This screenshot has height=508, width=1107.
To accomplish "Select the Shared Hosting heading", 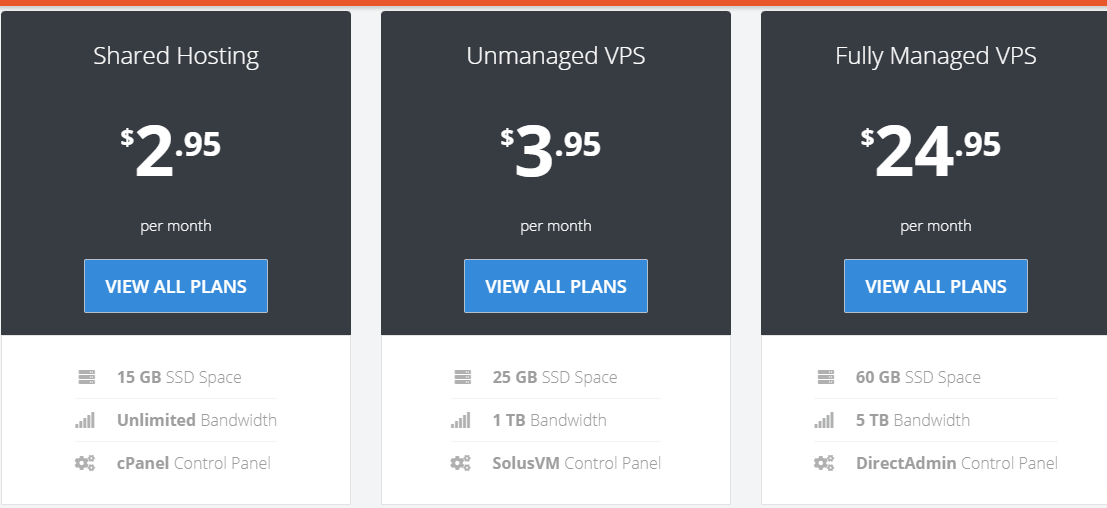I will [176, 56].
